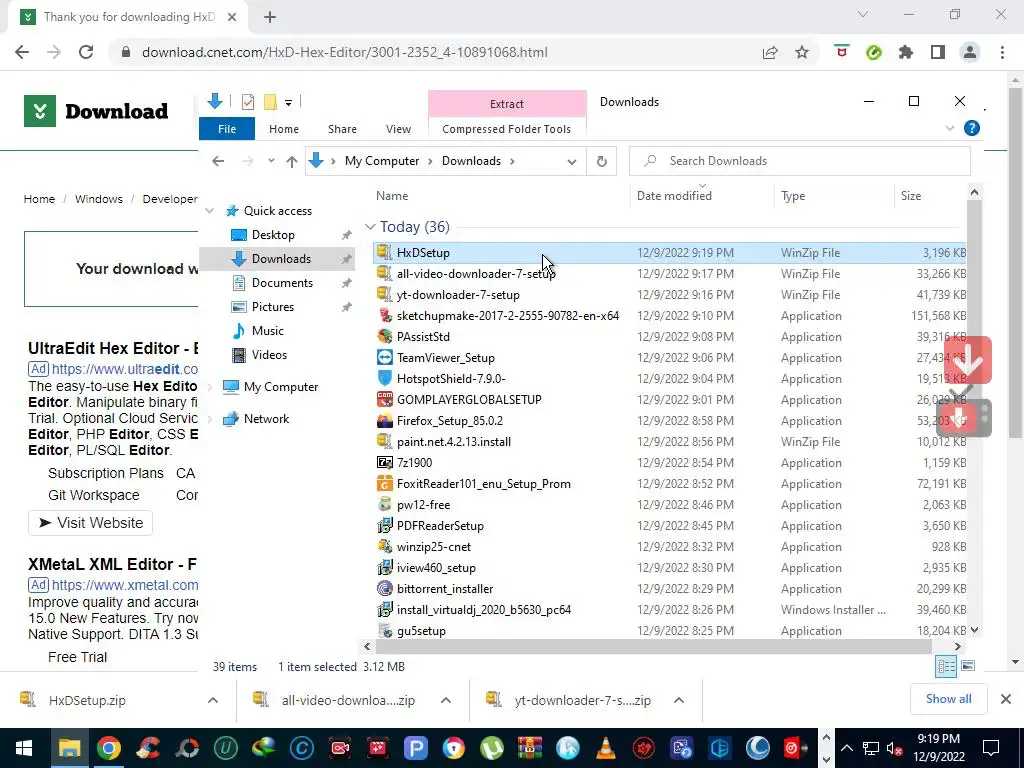Visit Website button on UltraEdit ad

[x=90, y=522]
